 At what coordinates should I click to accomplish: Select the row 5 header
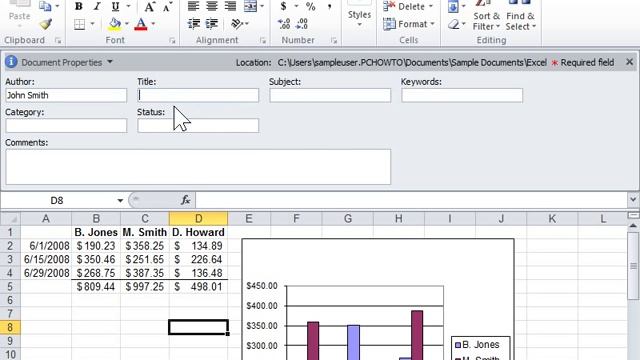(x=10, y=287)
